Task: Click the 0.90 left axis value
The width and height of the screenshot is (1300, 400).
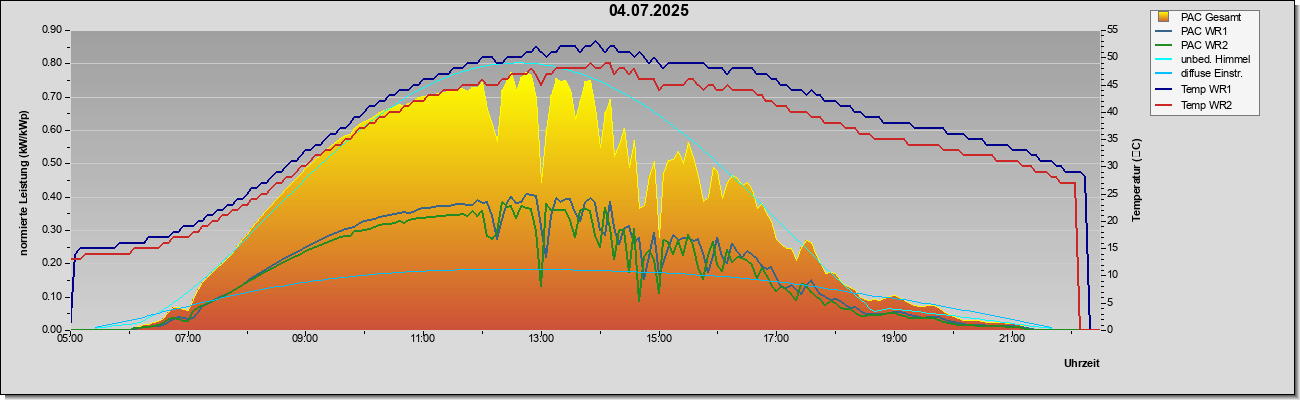Action: [52, 30]
